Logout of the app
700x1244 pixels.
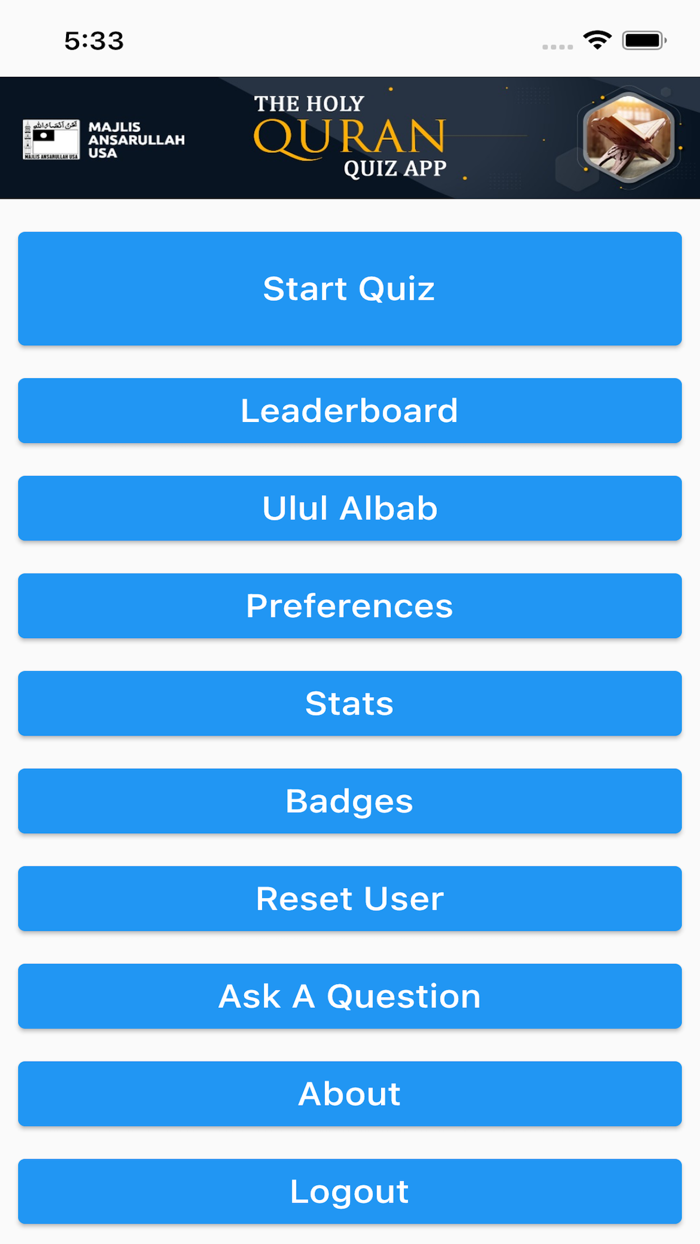point(349,1191)
